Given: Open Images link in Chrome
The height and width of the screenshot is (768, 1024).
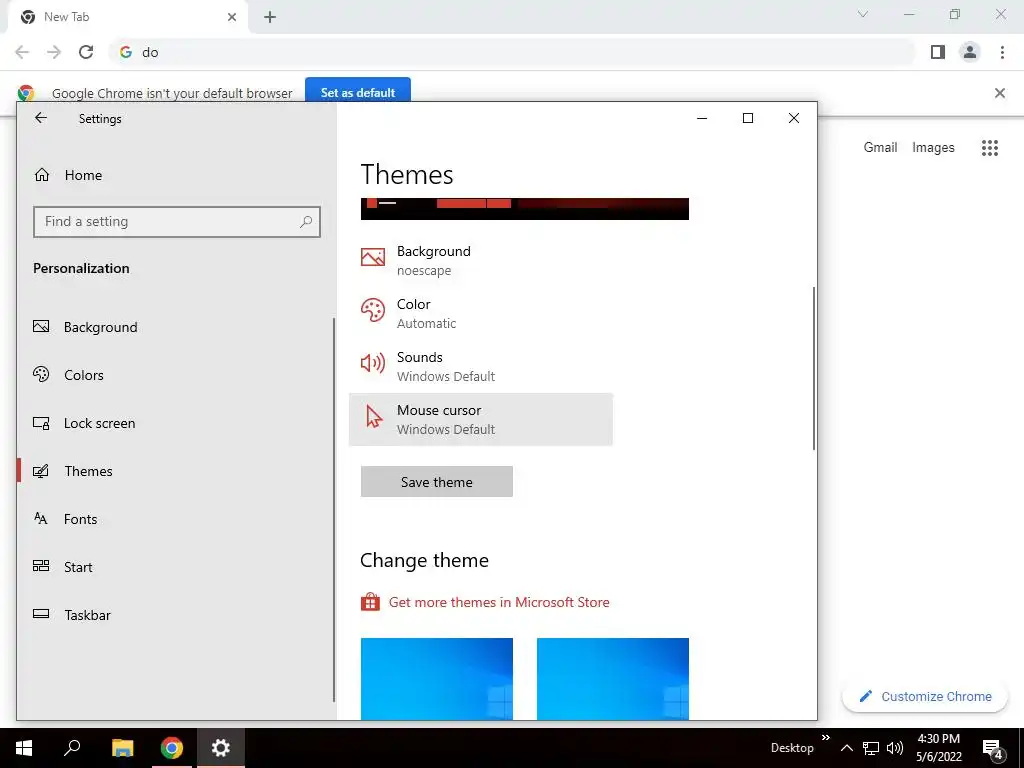Looking at the screenshot, I should 933,148.
